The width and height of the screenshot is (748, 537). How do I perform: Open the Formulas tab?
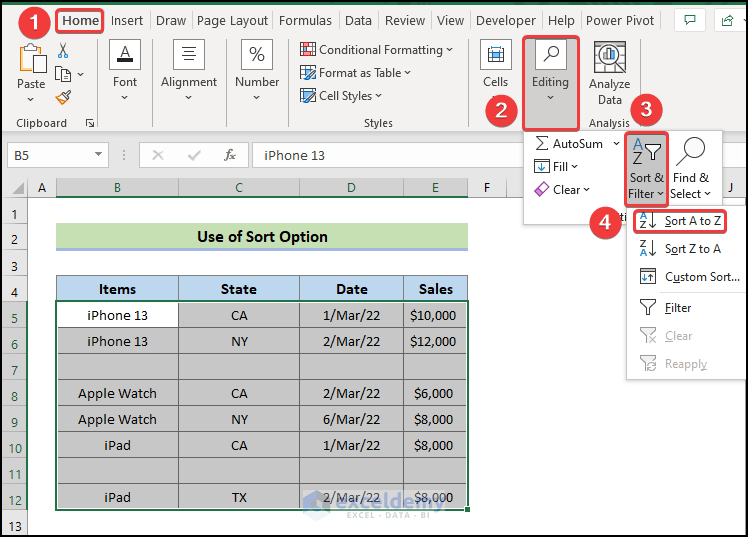(305, 21)
